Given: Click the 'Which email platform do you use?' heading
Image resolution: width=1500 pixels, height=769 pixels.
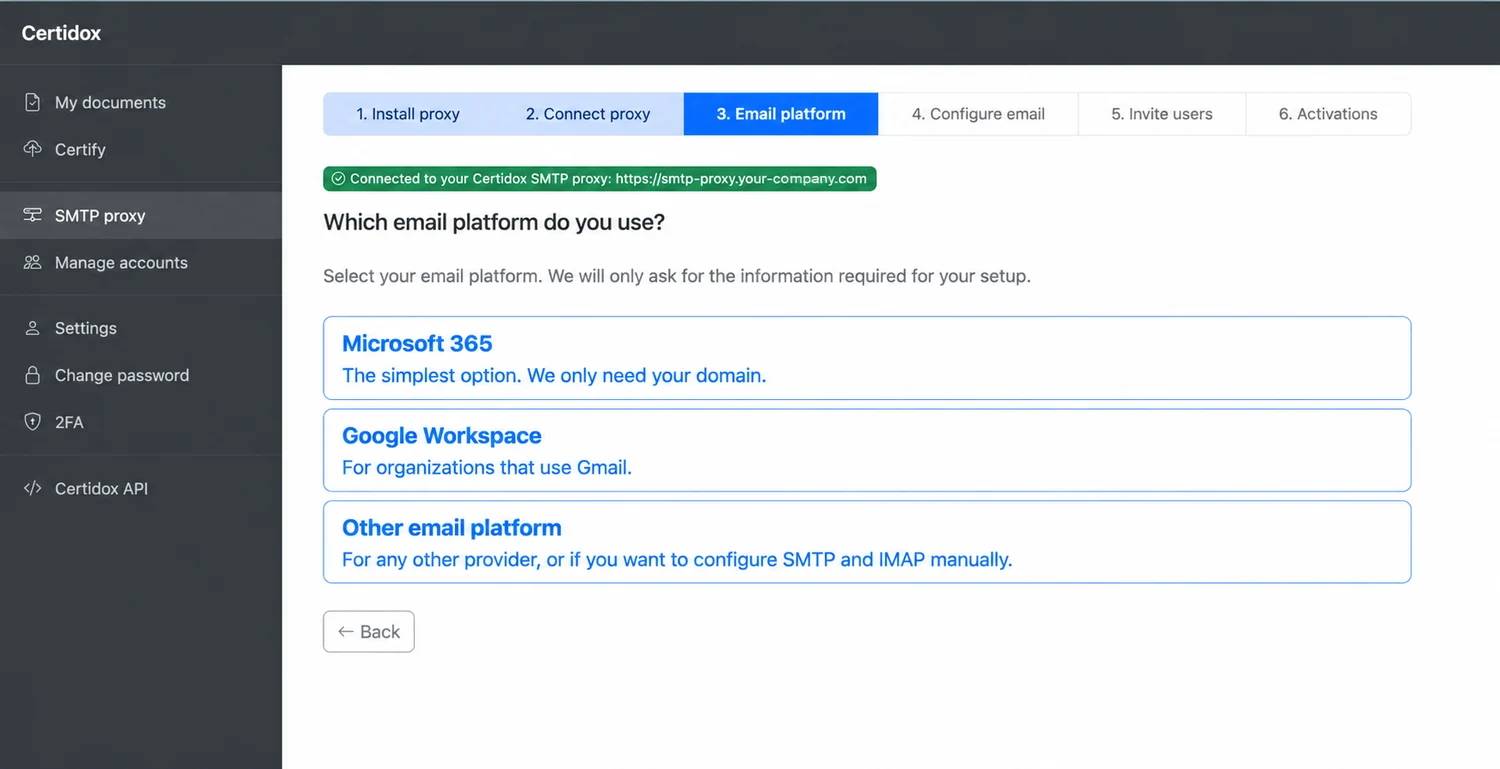Looking at the screenshot, I should 494,222.
